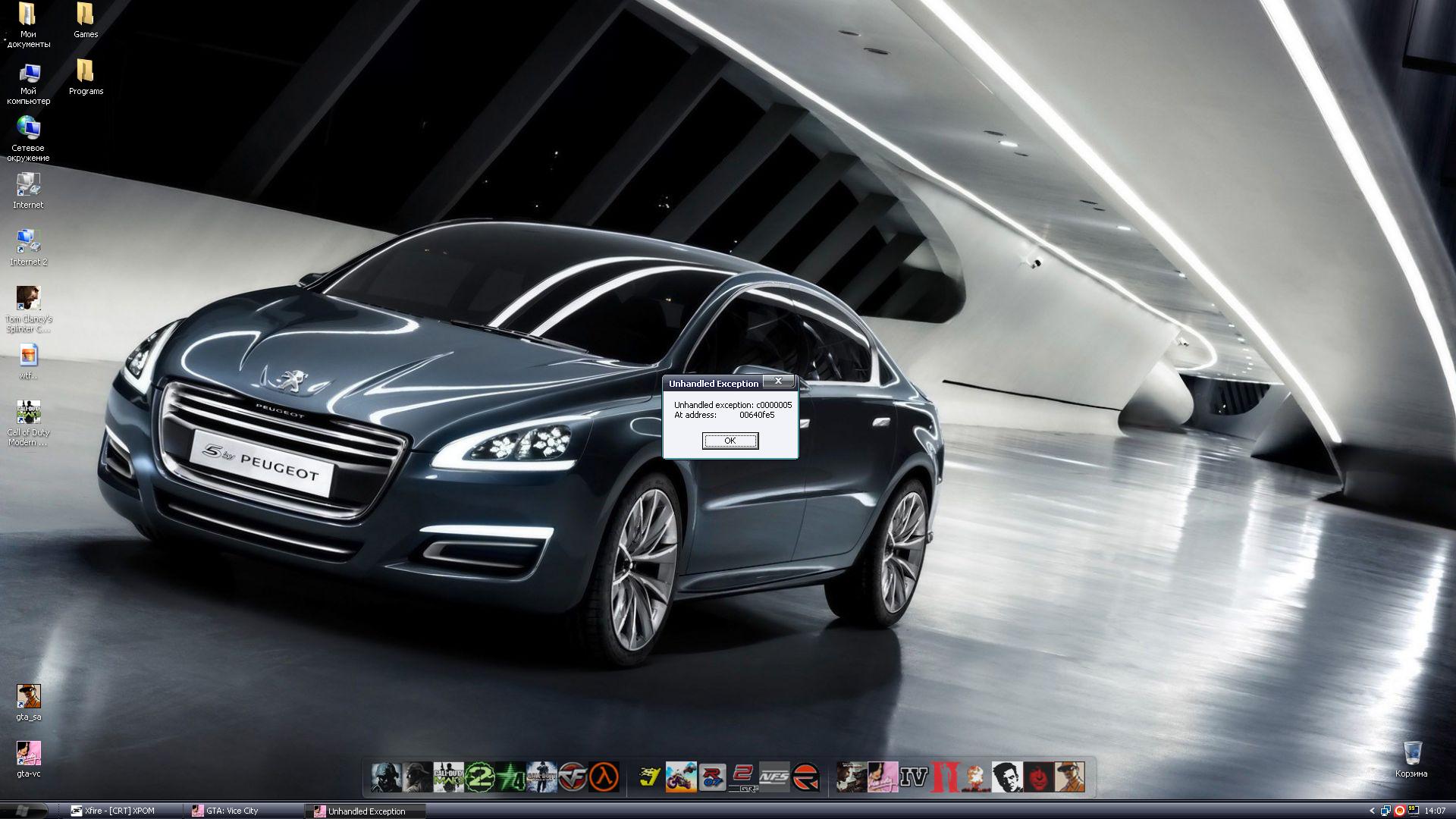
Task: Launch GTA IV from the dock
Action: click(913, 777)
